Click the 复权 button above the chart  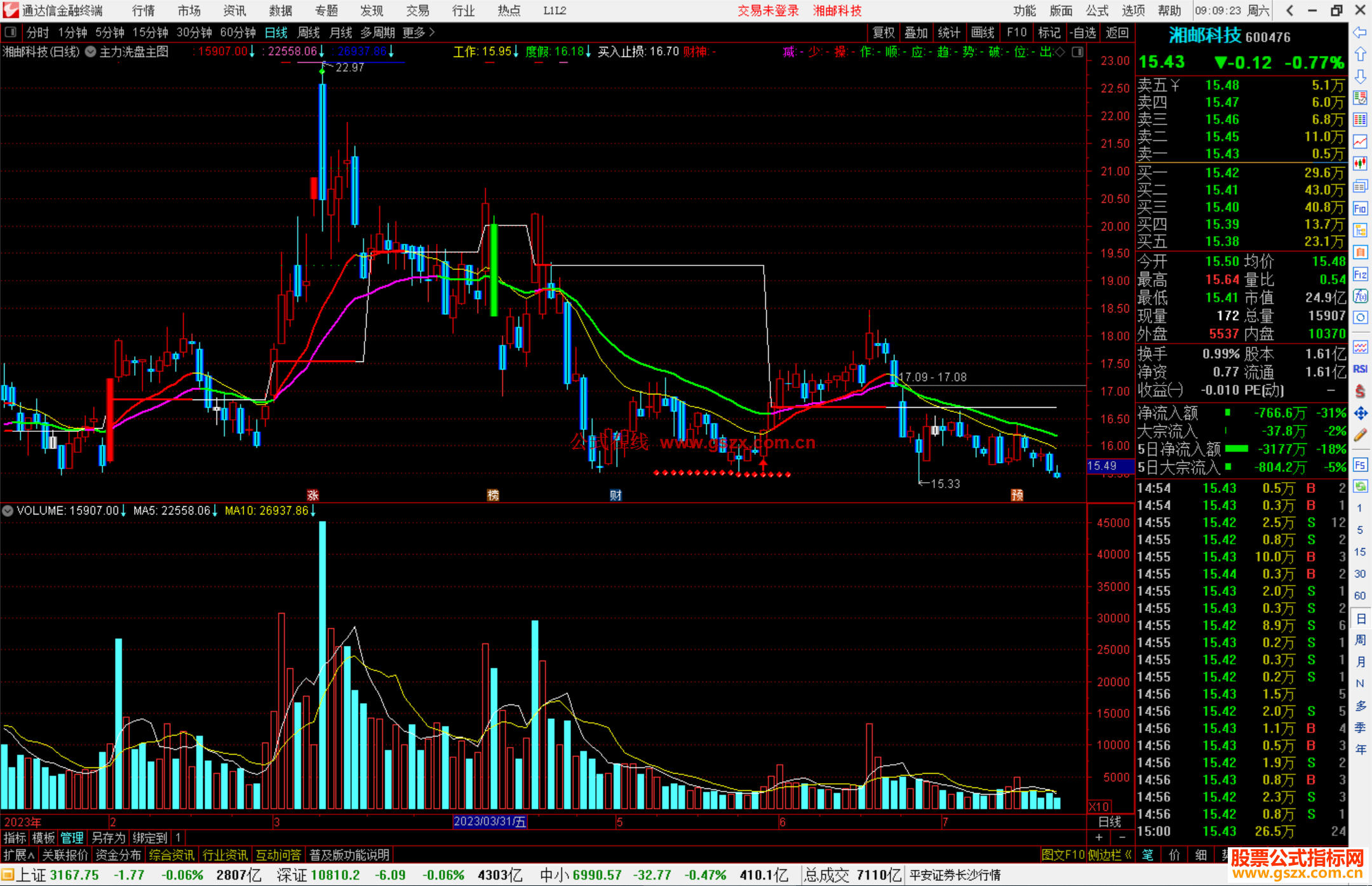pyautogui.click(x=884, y=32)
